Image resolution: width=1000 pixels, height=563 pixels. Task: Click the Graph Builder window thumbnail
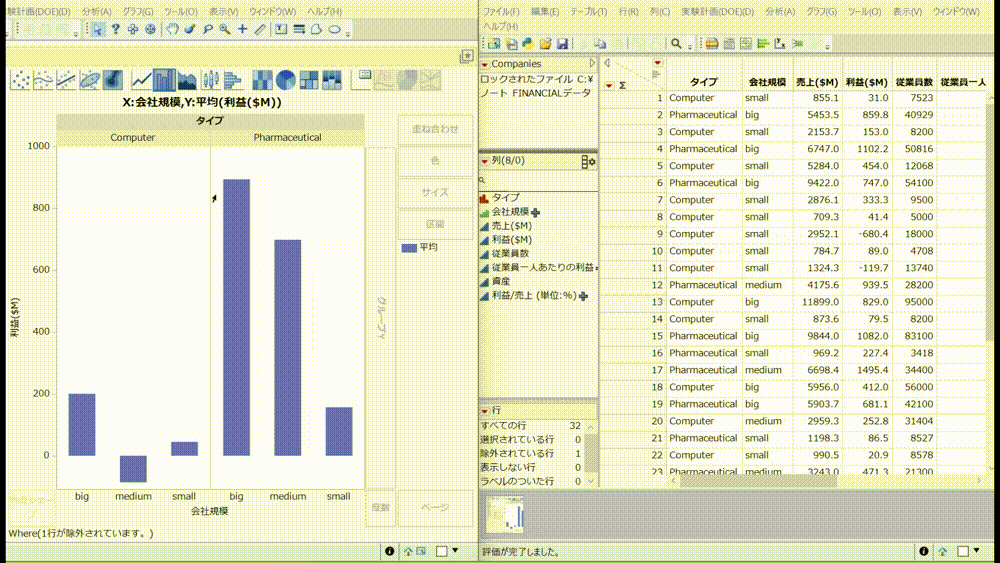[x=504, y=514]
